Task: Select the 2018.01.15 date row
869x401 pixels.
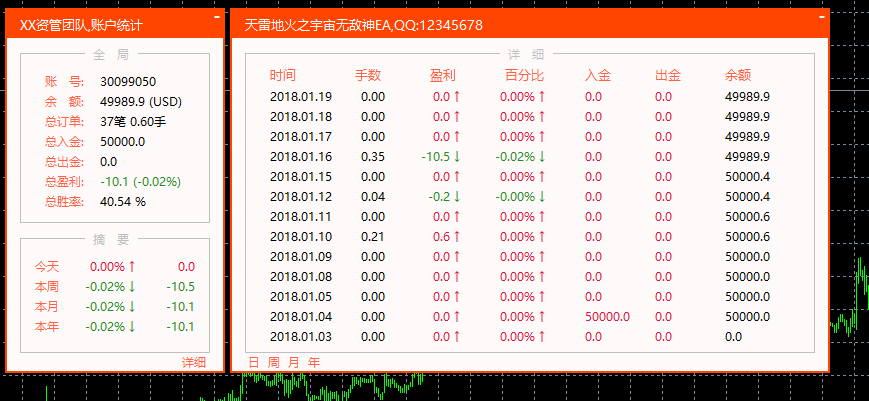Action: 520,177
